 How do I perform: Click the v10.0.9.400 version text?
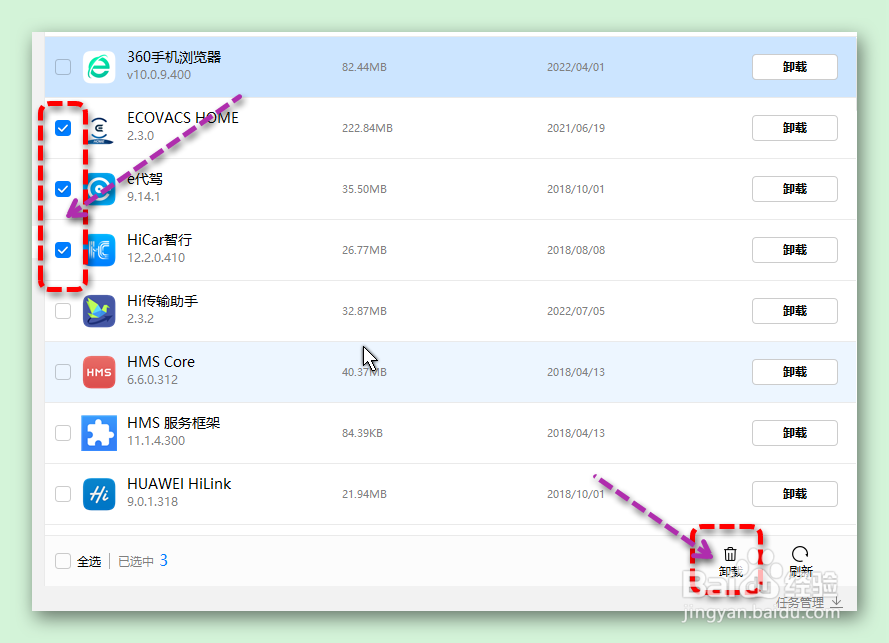click(159, 75)
